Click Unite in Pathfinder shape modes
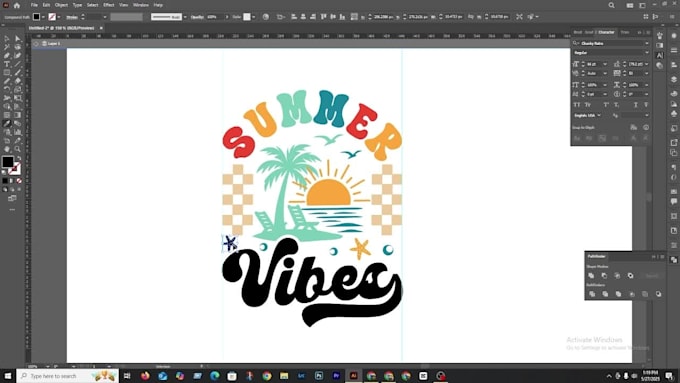Viewport: 680px width, 383px height. (x=591, y=275)
